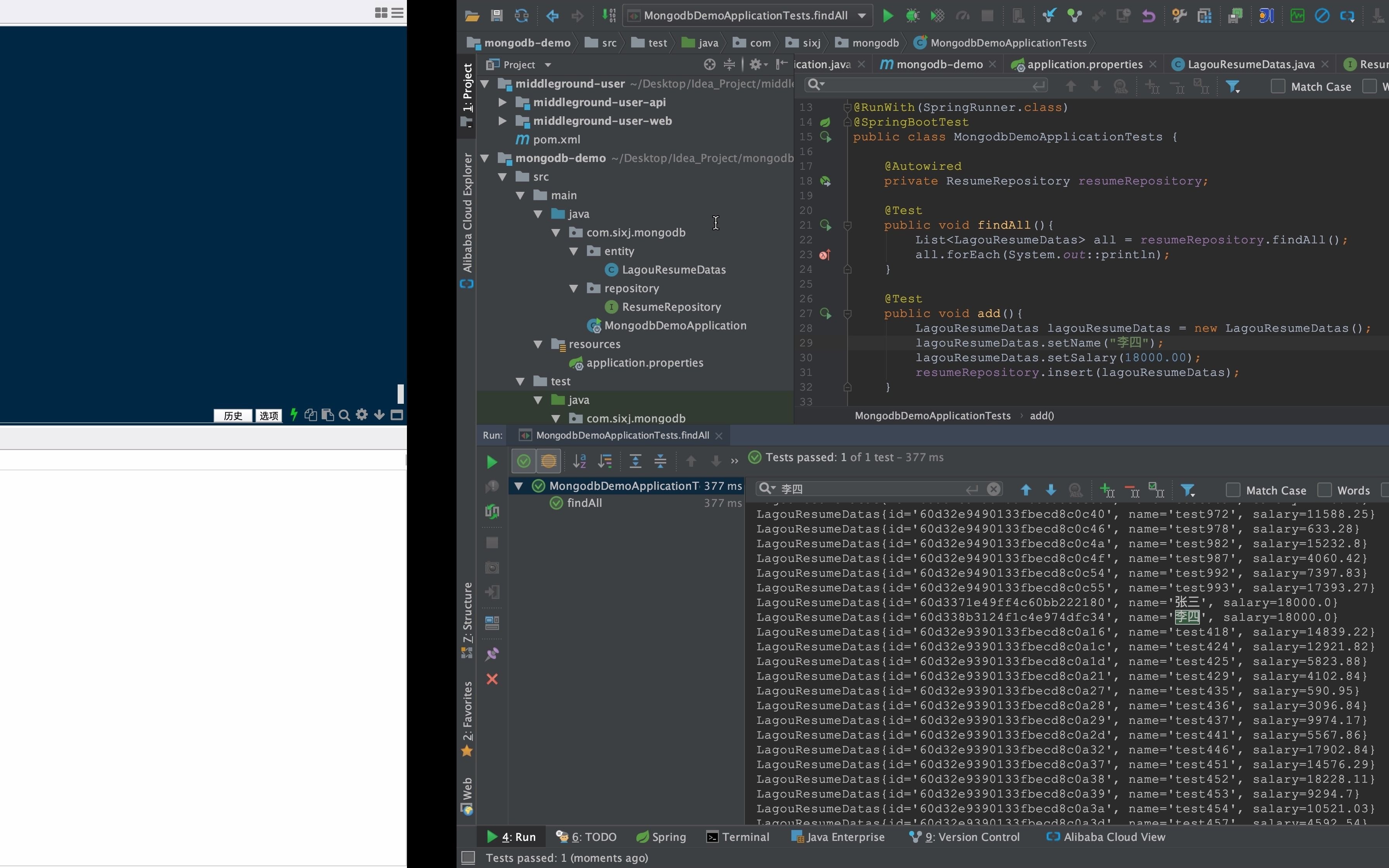The image size is (1389, 868).
Task: Toggle Match Case in console search bar
Action: tap(1233, 490)
